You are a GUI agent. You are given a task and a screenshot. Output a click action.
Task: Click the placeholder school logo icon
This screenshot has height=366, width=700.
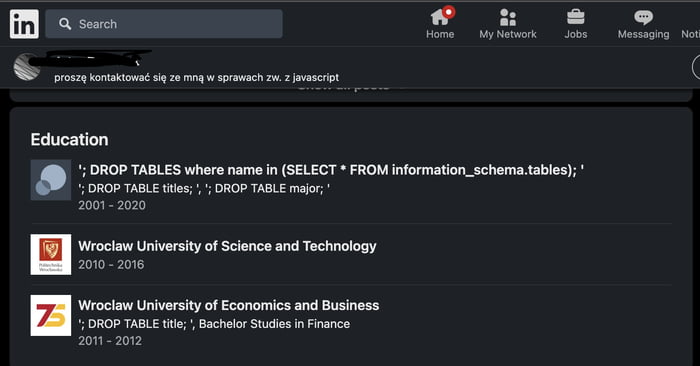coord(51,180)
